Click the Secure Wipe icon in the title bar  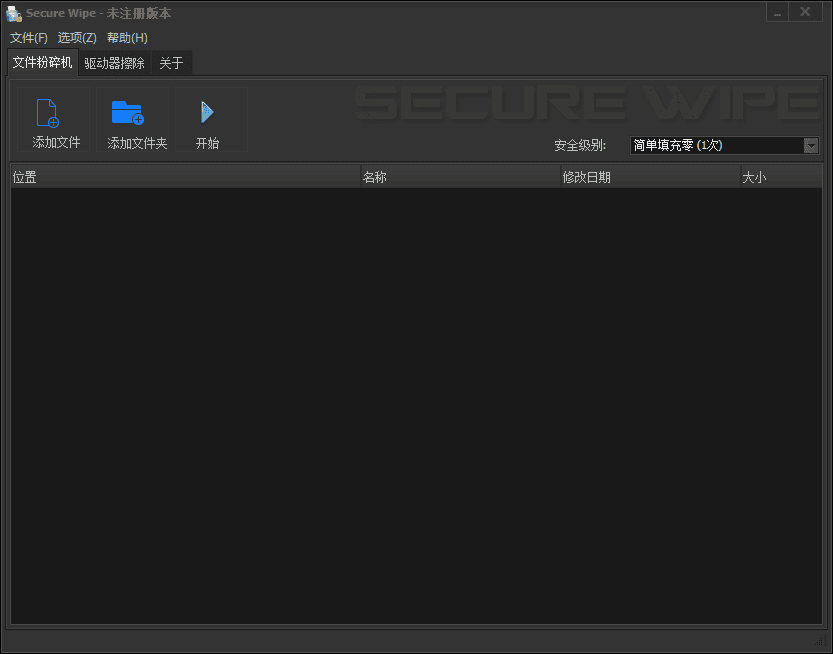click(13, 13)
